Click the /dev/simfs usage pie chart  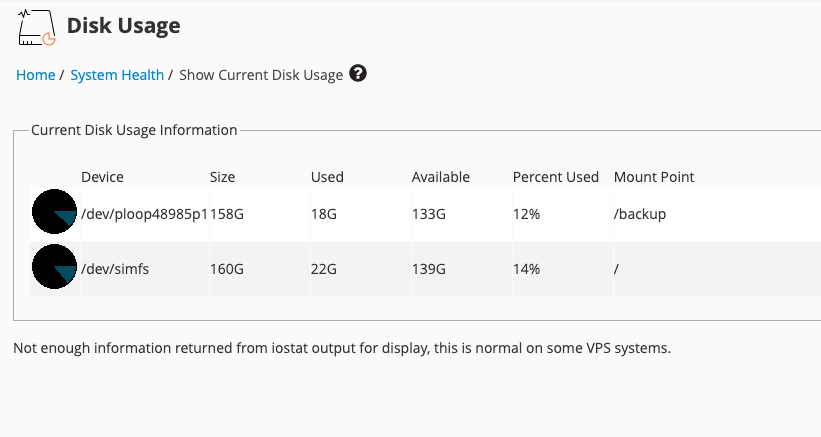coord(55,268)
